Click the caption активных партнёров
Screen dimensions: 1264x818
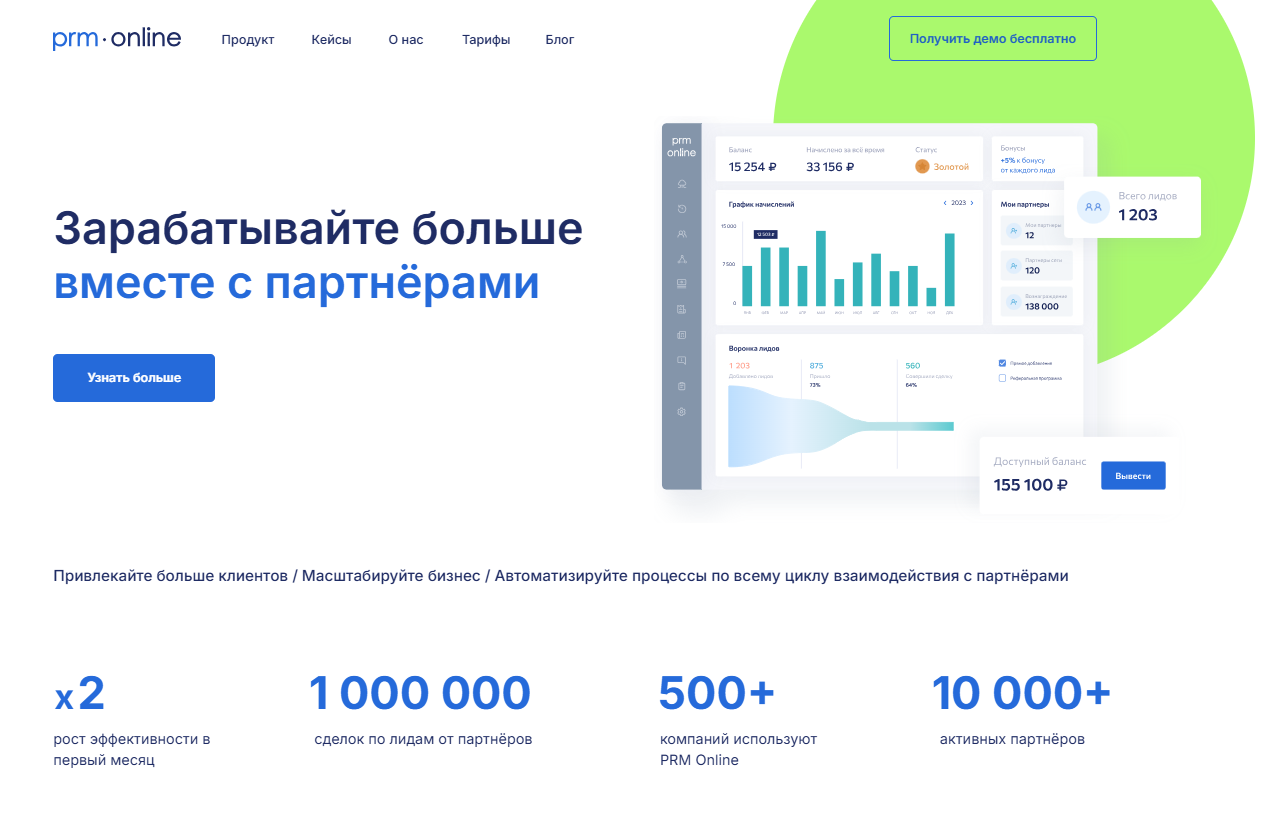1012,740
